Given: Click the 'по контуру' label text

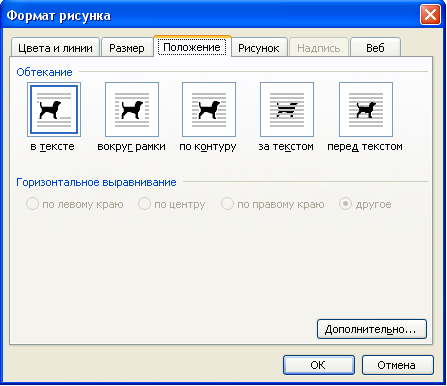Looking at the screenshot, I should pos(208,147).
